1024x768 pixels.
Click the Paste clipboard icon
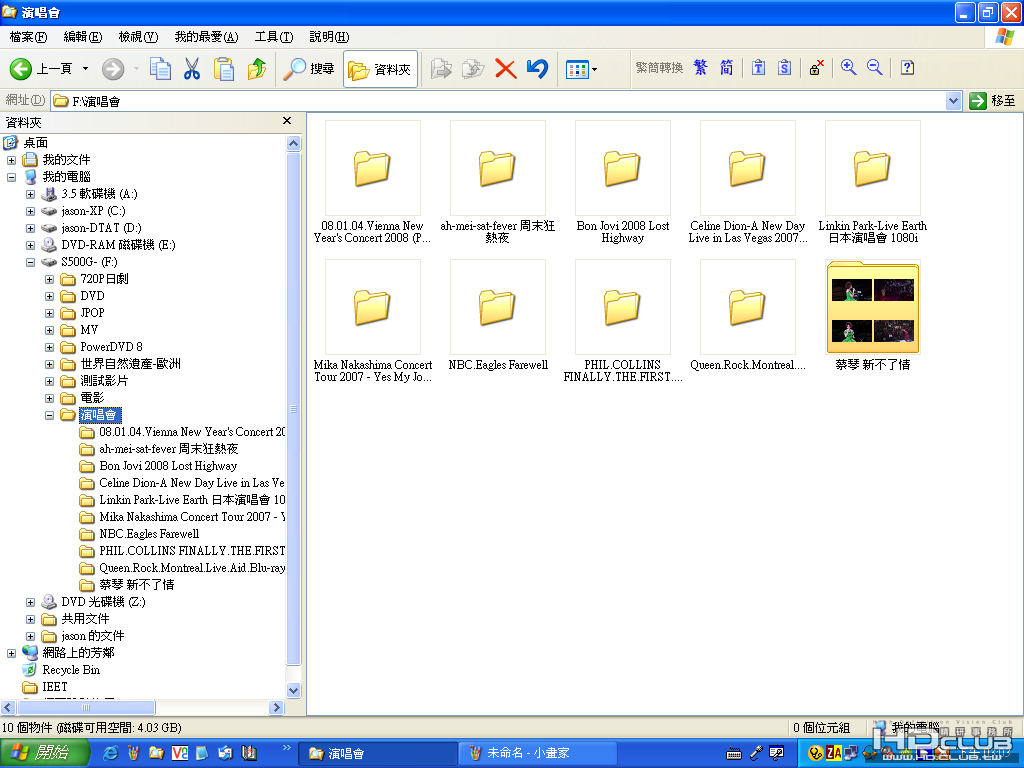224,69
